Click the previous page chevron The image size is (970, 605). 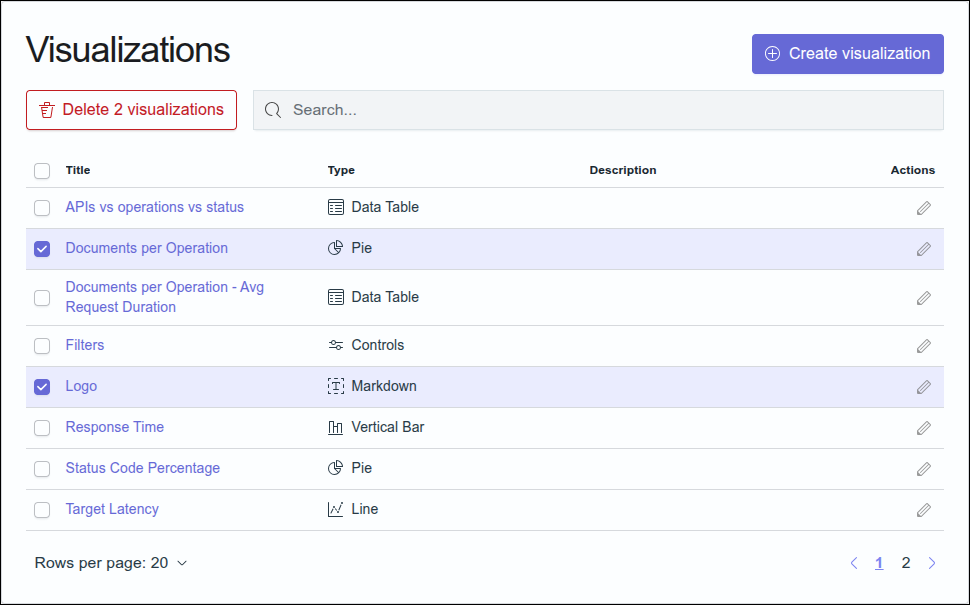point(854,563)
